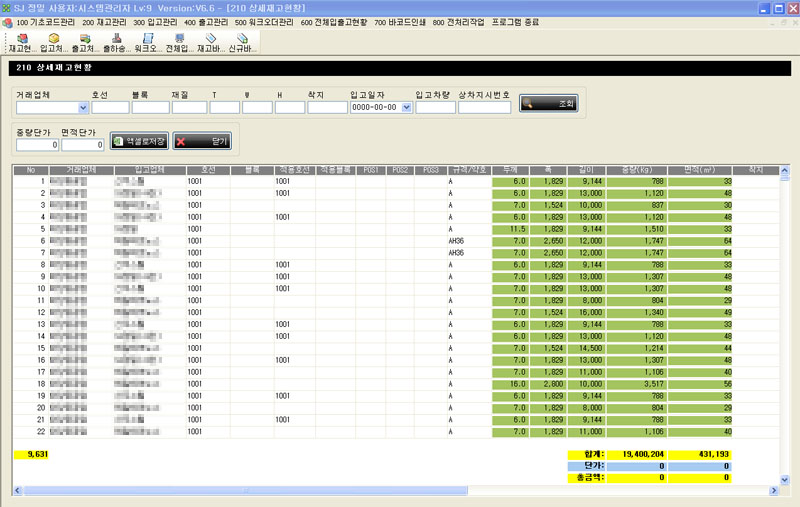
Task: Click the 신규바 toolbar icon
Action: point(241,42)
